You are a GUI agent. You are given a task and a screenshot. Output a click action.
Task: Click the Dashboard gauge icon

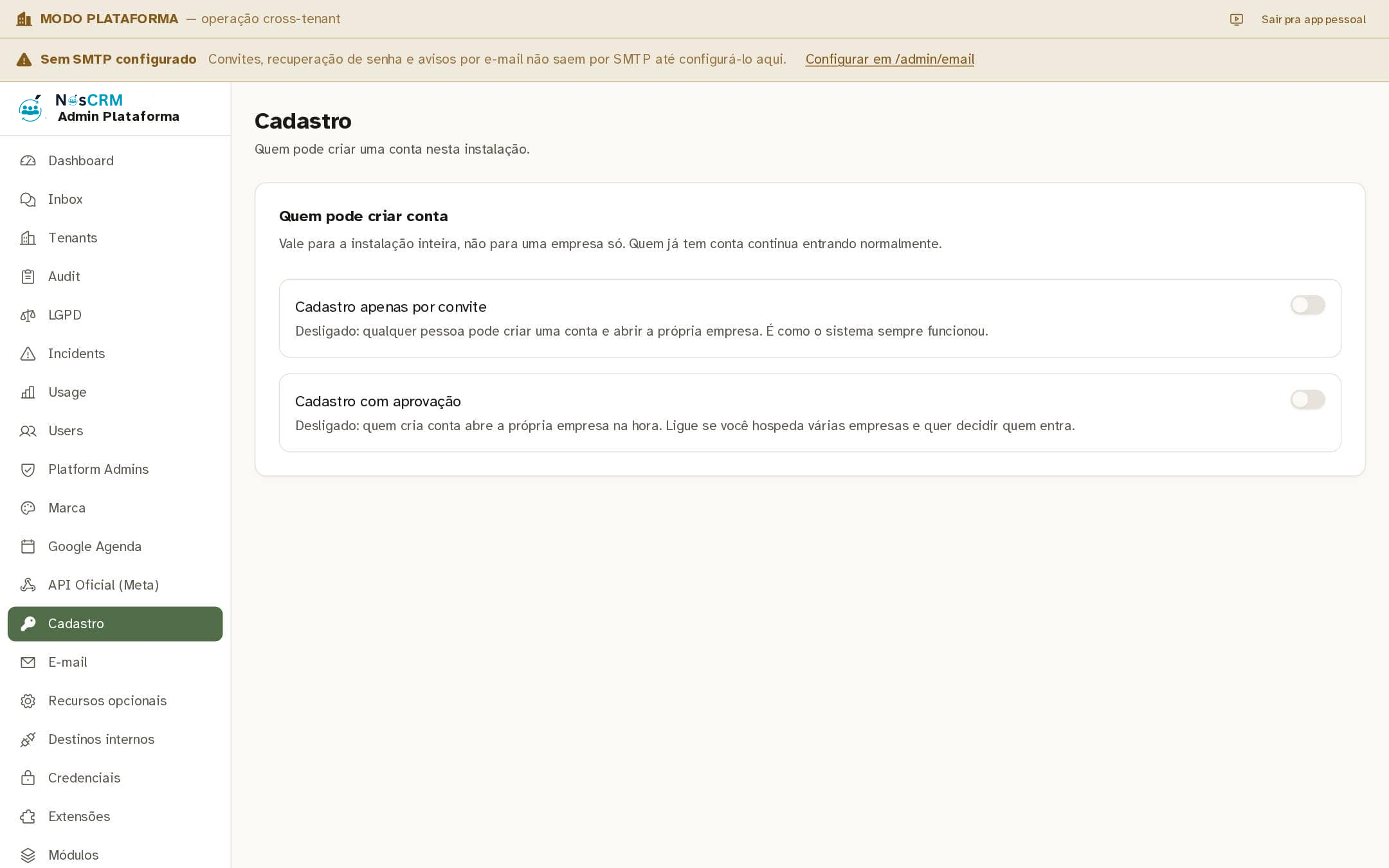tap(28, 161)
